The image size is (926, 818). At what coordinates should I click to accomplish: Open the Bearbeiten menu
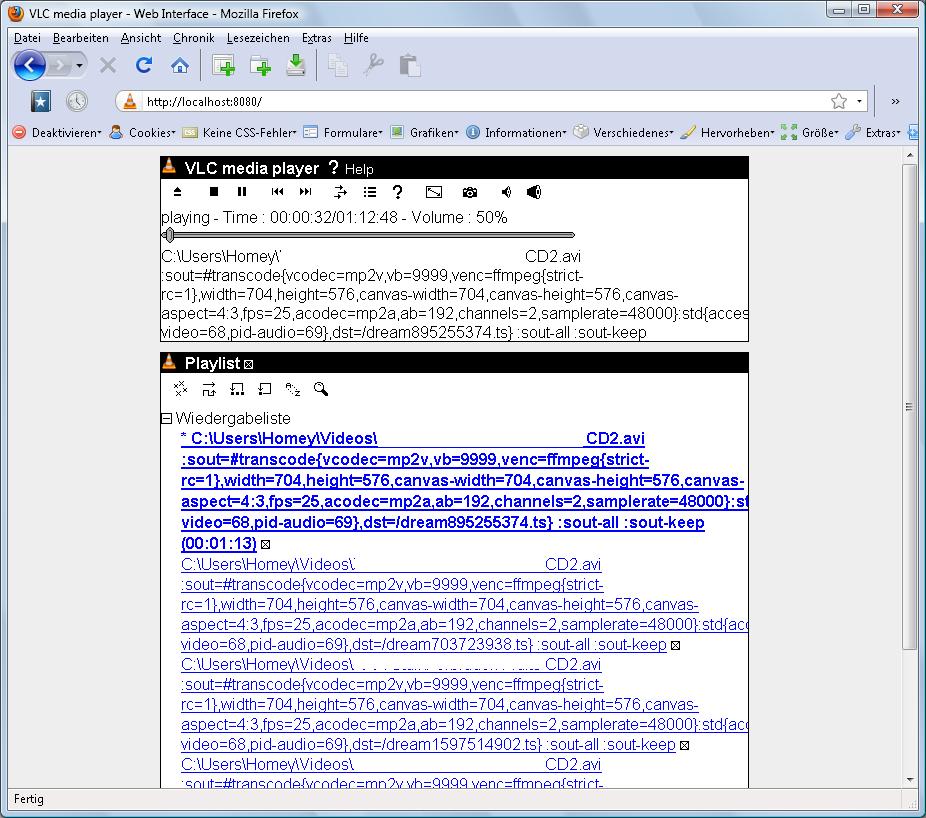80,38
